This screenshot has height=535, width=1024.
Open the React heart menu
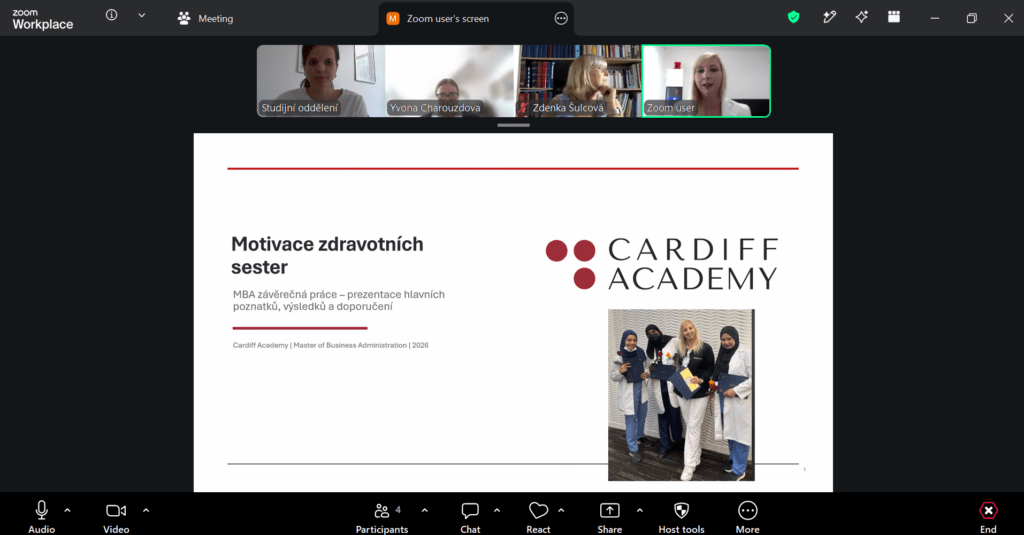click(x=538, y=517)
